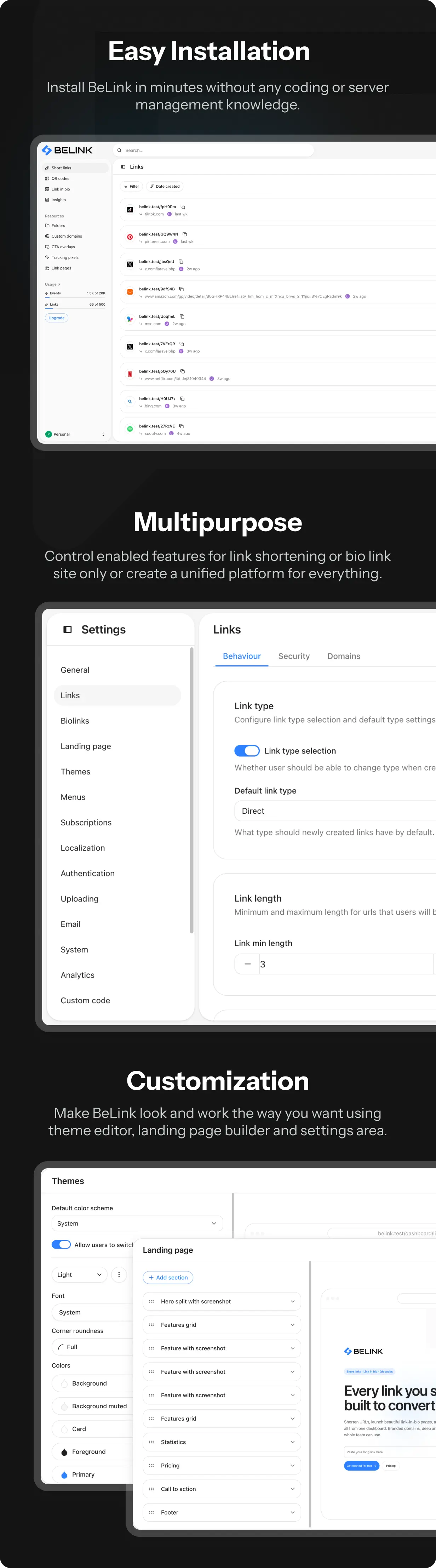
Task: Open the Default link type dropdown
Action: [335, 811]
